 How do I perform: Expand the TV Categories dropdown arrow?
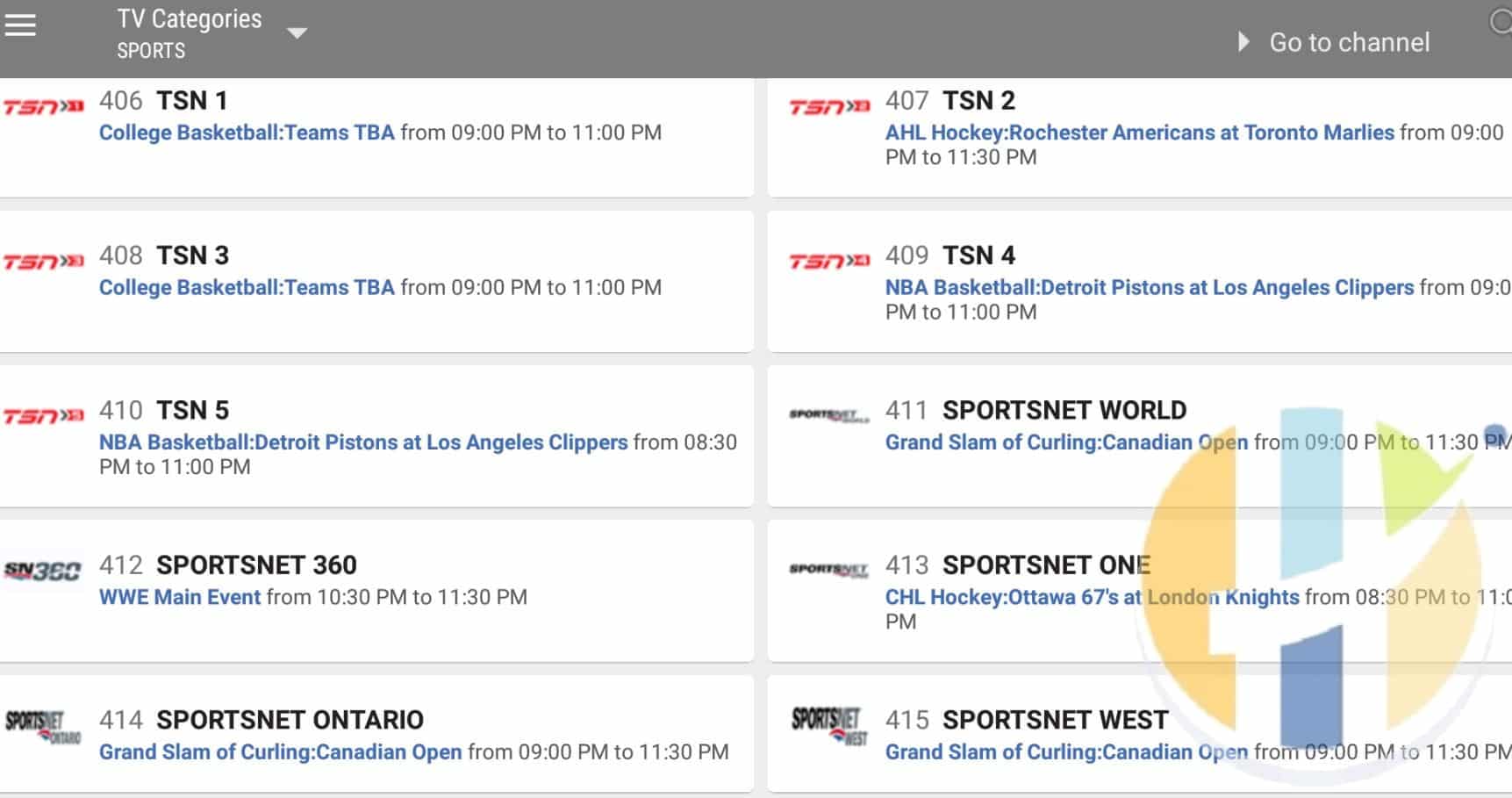pyautogui.click(x=297, y=33)
